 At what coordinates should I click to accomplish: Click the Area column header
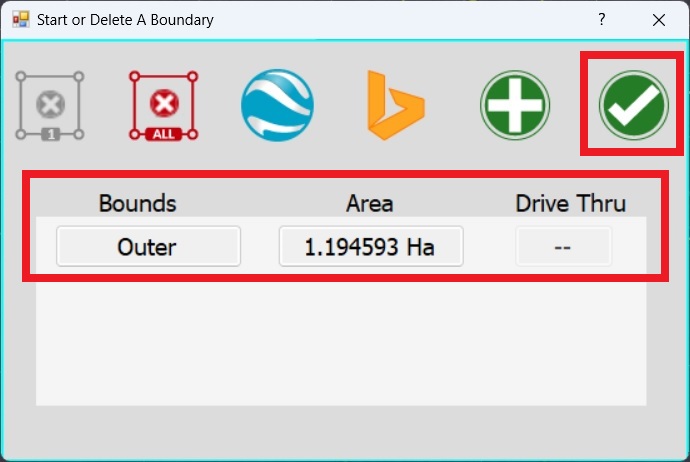[x=369, y=203]
